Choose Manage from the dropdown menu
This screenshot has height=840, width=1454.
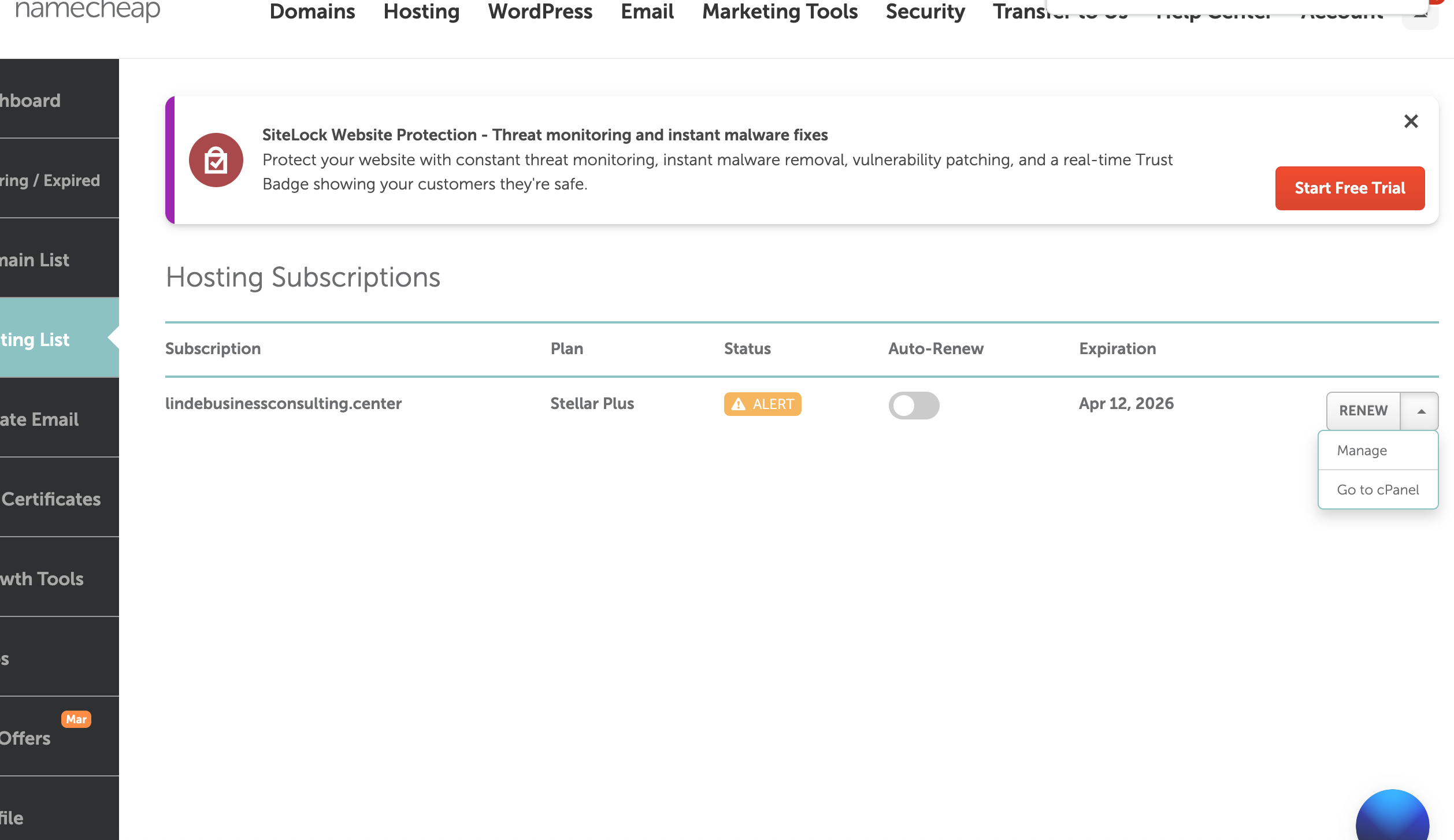pos(1378,451)
